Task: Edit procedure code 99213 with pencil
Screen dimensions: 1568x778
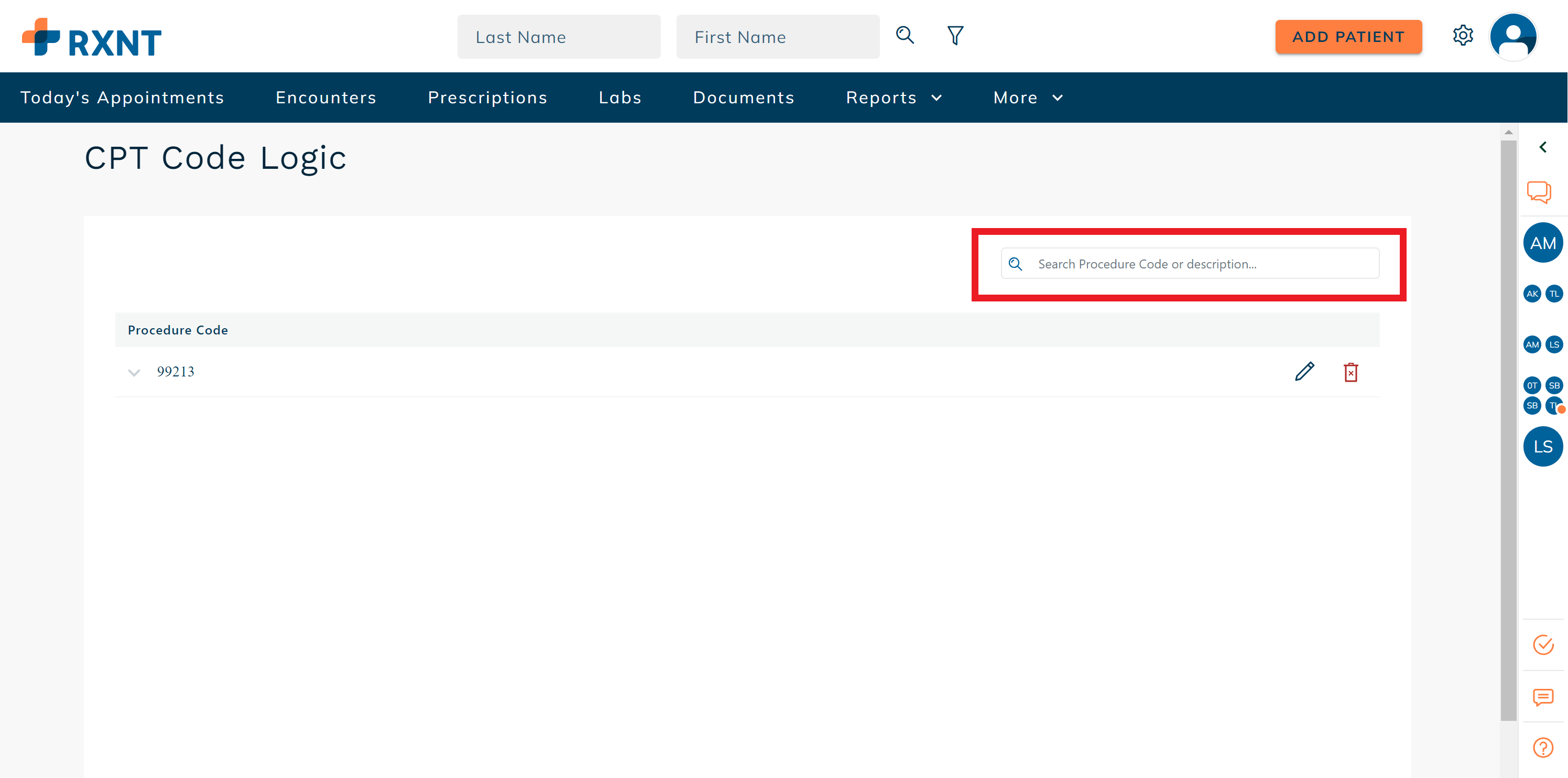Action: click(x=1304, y=371)
